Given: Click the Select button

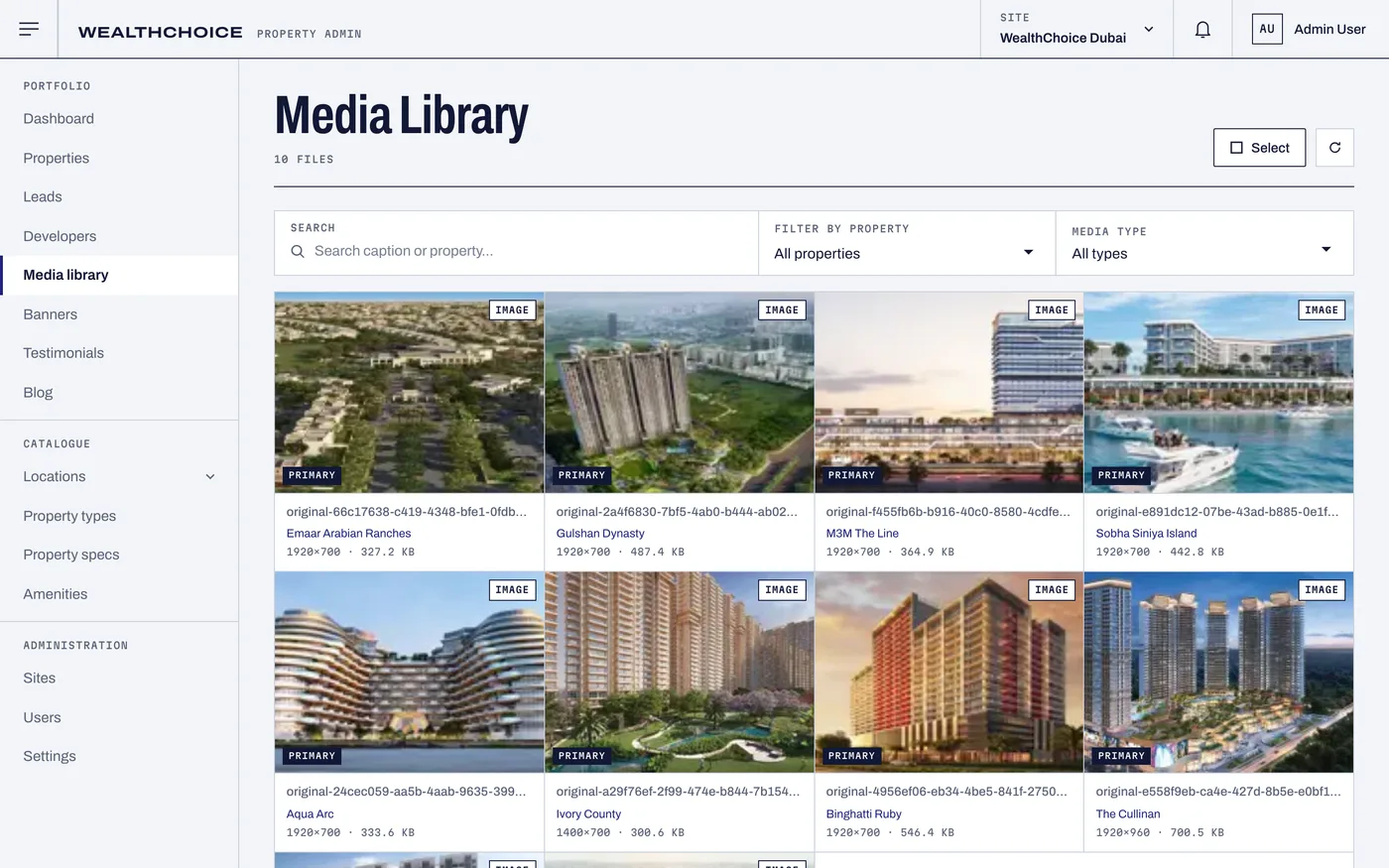Looking at the screenshot, I should tap(1259, 148).
